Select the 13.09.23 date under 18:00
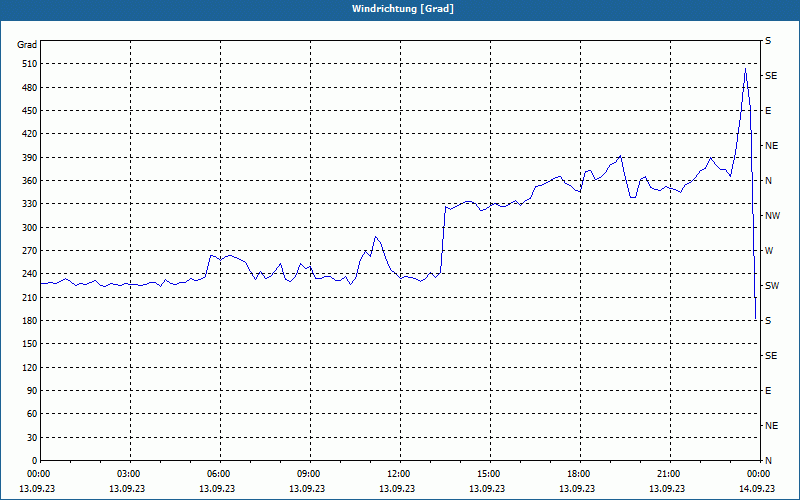Viewport: 800px width, 500px height. tap(577, 488)
